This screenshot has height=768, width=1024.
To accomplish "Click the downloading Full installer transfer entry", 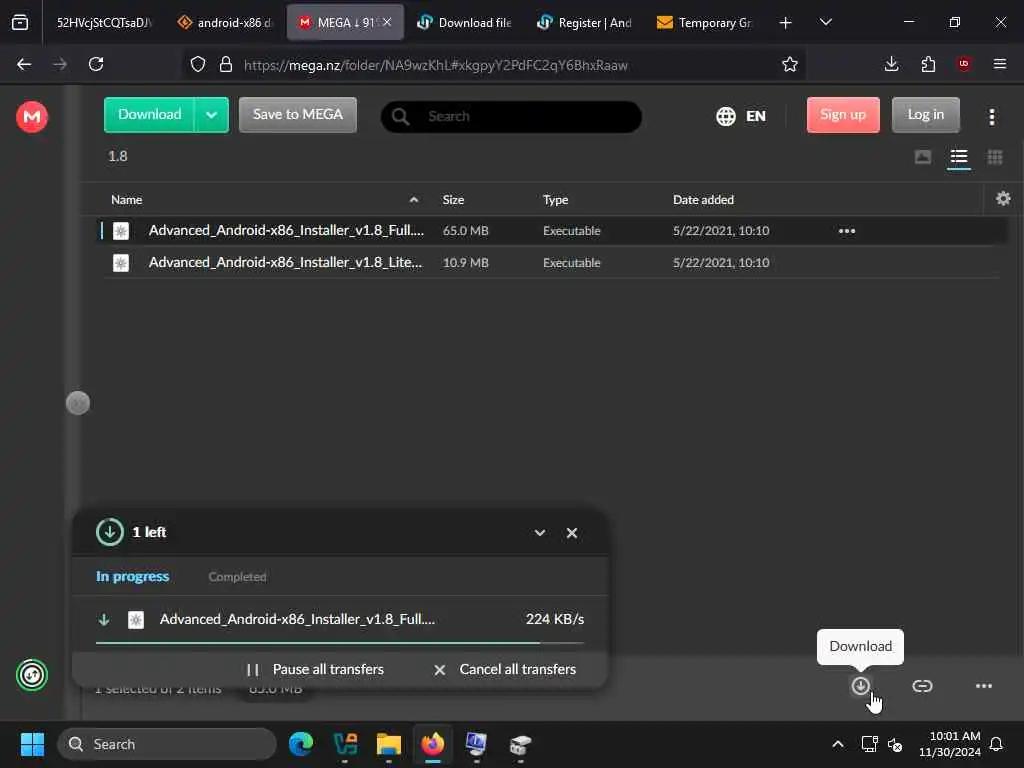I will click(x=340, y=619).
